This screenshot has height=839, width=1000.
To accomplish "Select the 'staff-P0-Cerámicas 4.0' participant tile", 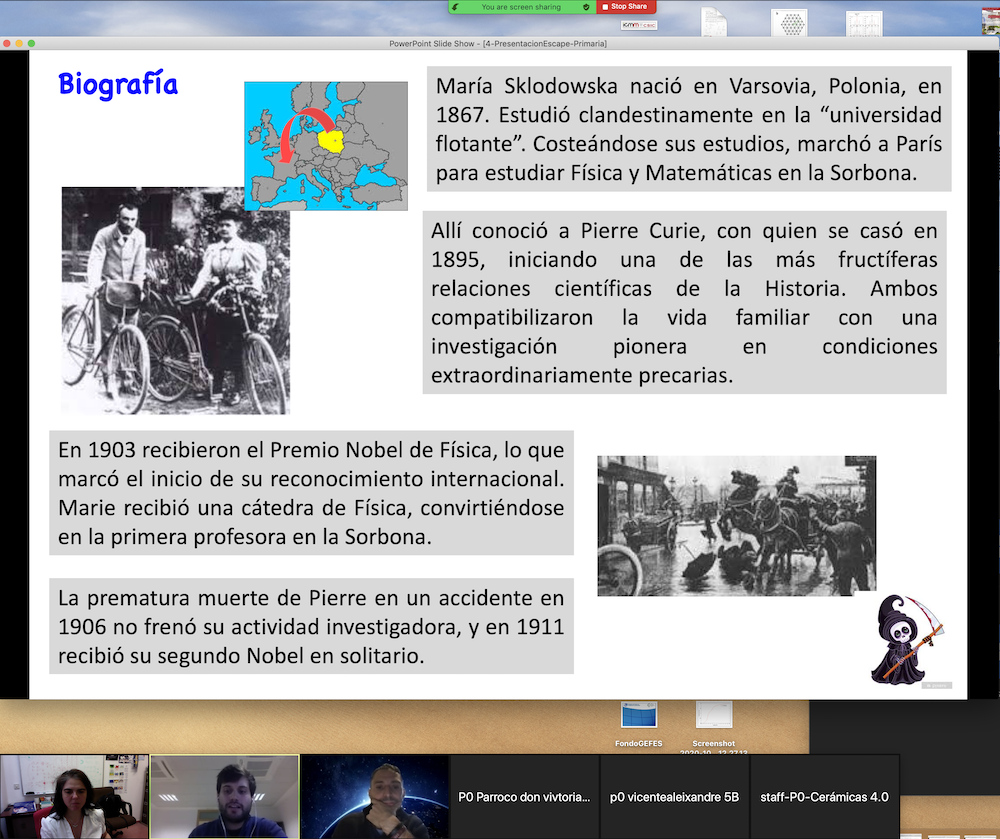I will click(824, 797).
